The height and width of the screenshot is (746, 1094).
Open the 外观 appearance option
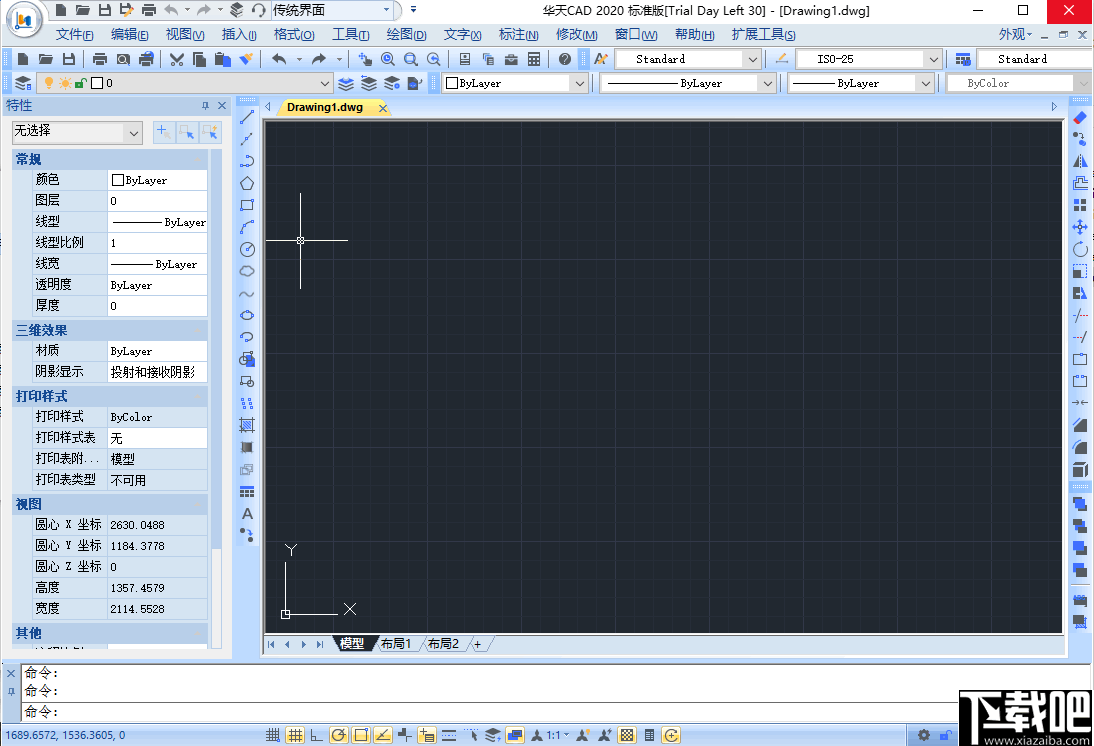point(1015,34)
